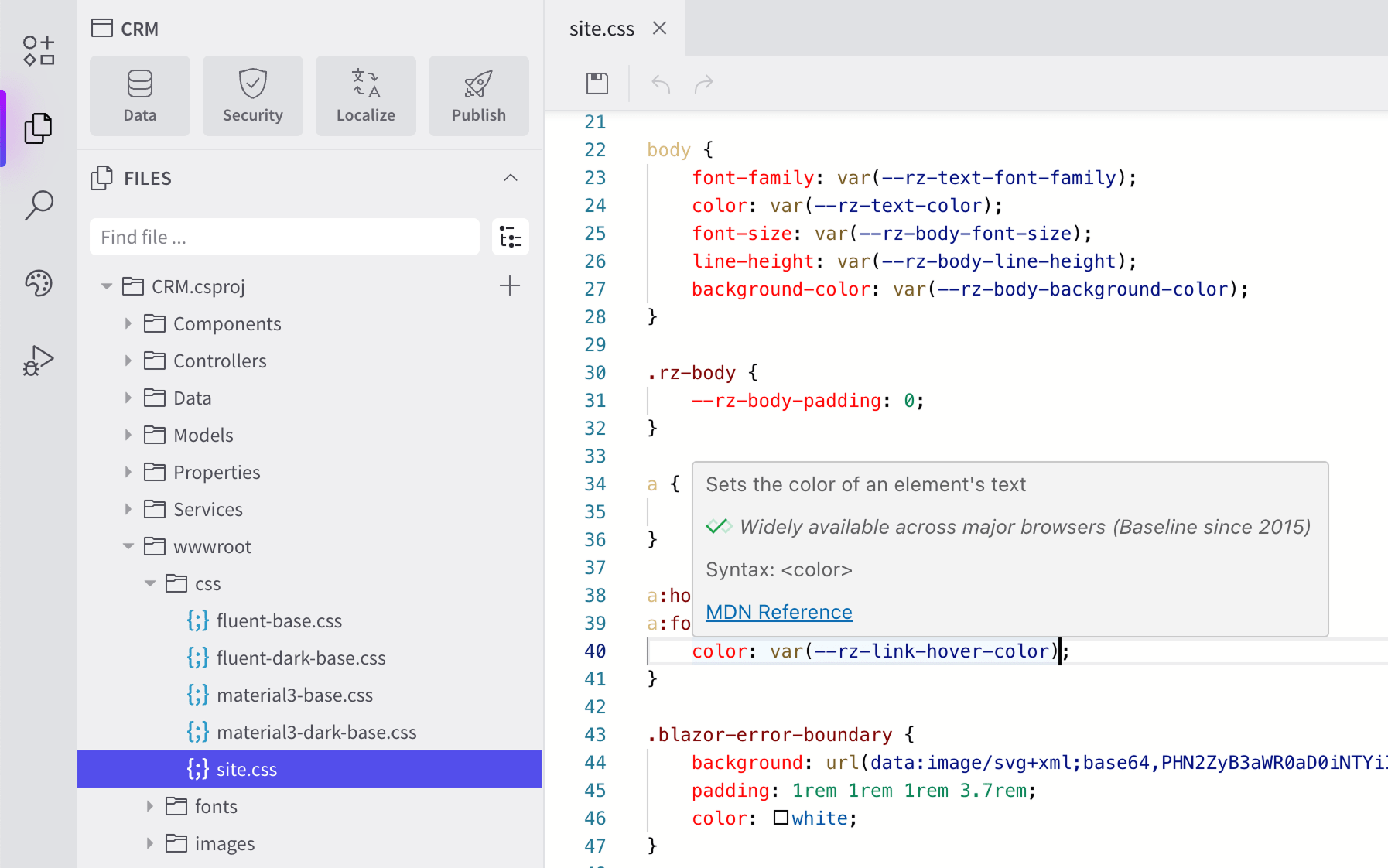
Task: Expand the Components folder
Action: tap(128, 323)
